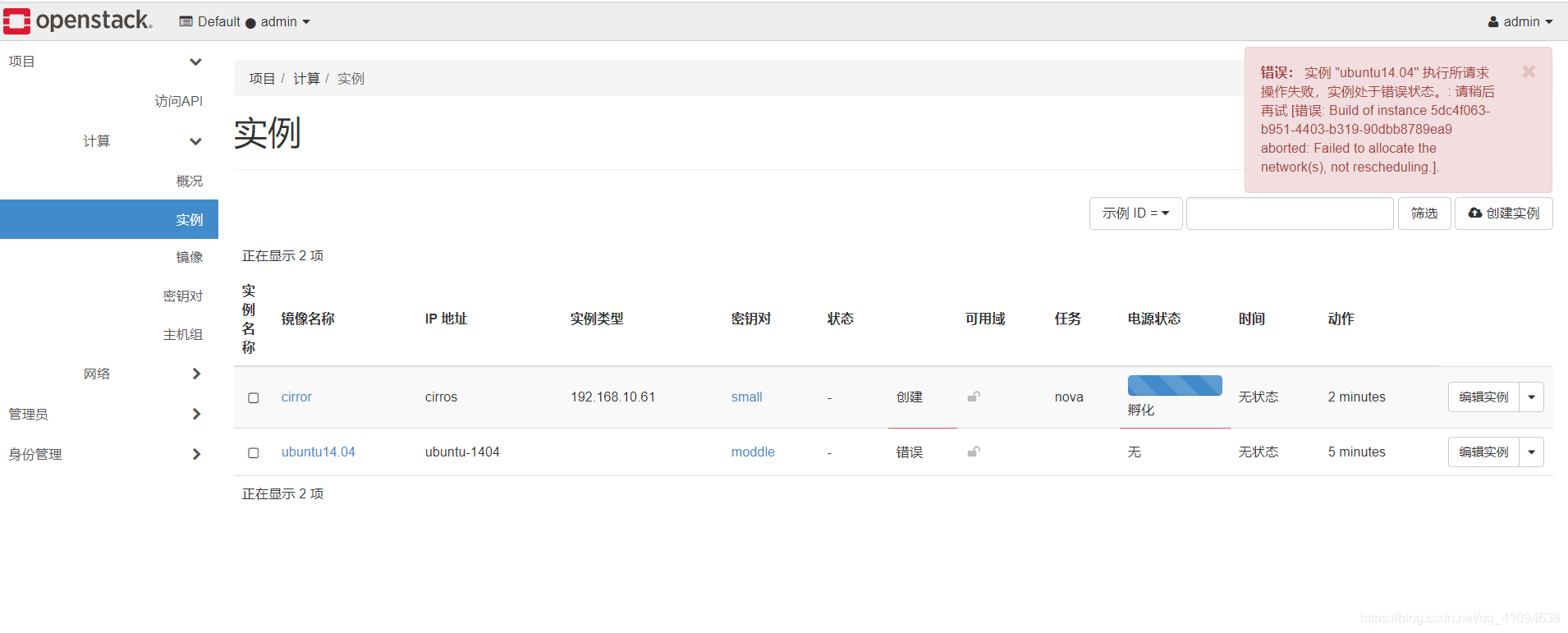Open the cirror instance link
Screen dimensions: 1568x633
[x=296, y=397]
